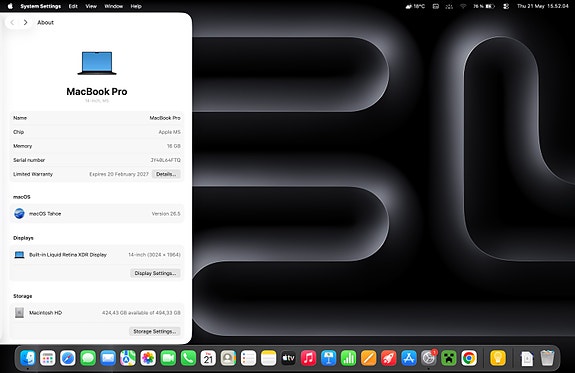575x373 pixels.
Task: Open Calendar showing 21 in dock
Action: click(x=208, y=358)
